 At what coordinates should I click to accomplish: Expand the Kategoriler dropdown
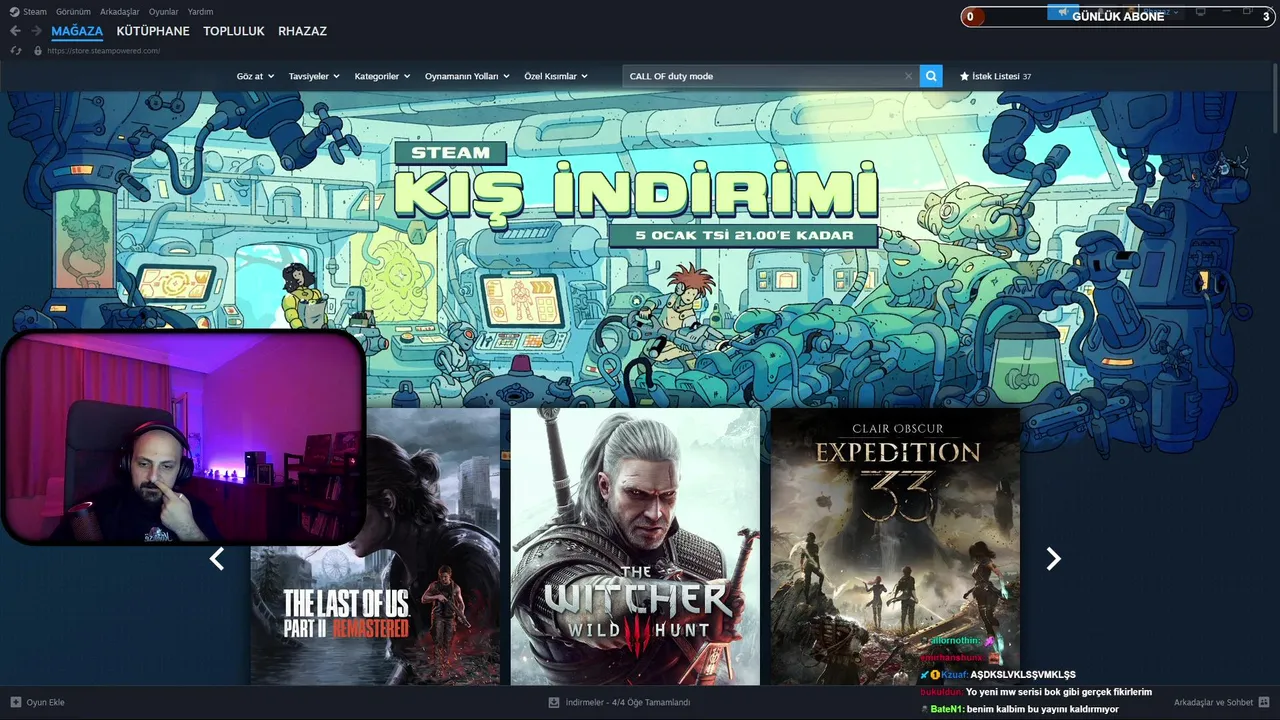coord(382,76)
